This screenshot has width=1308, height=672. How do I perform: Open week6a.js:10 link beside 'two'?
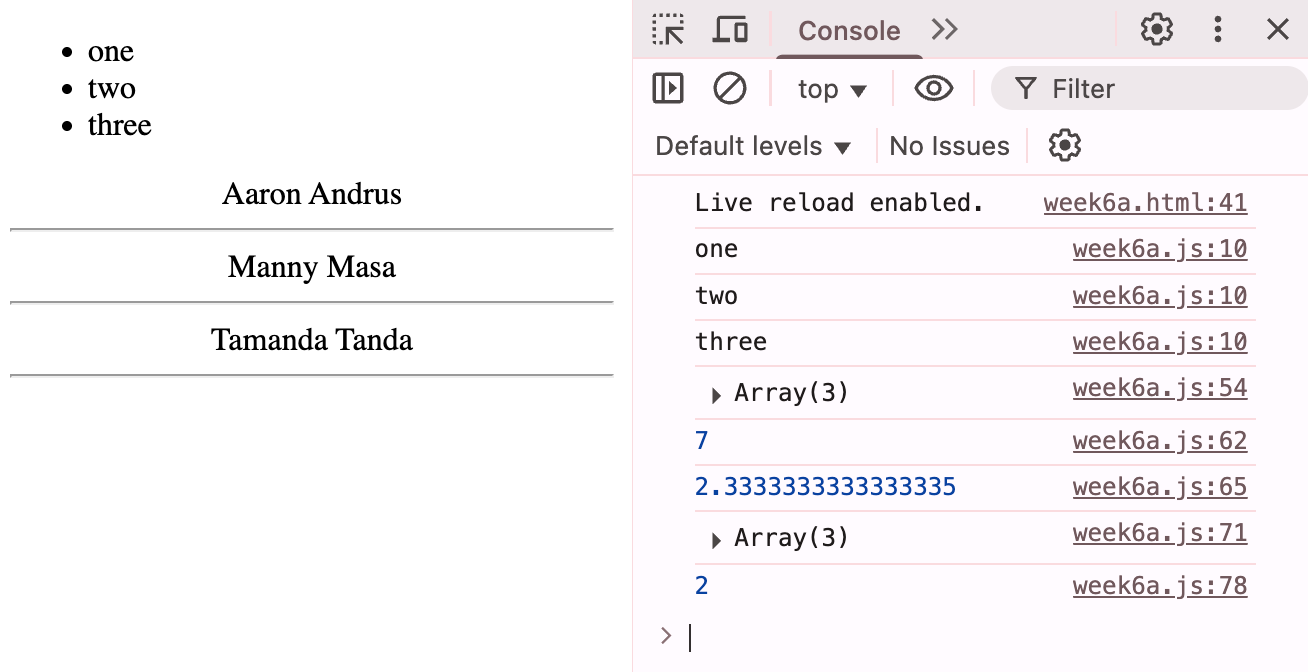(x=1160, y=296)
